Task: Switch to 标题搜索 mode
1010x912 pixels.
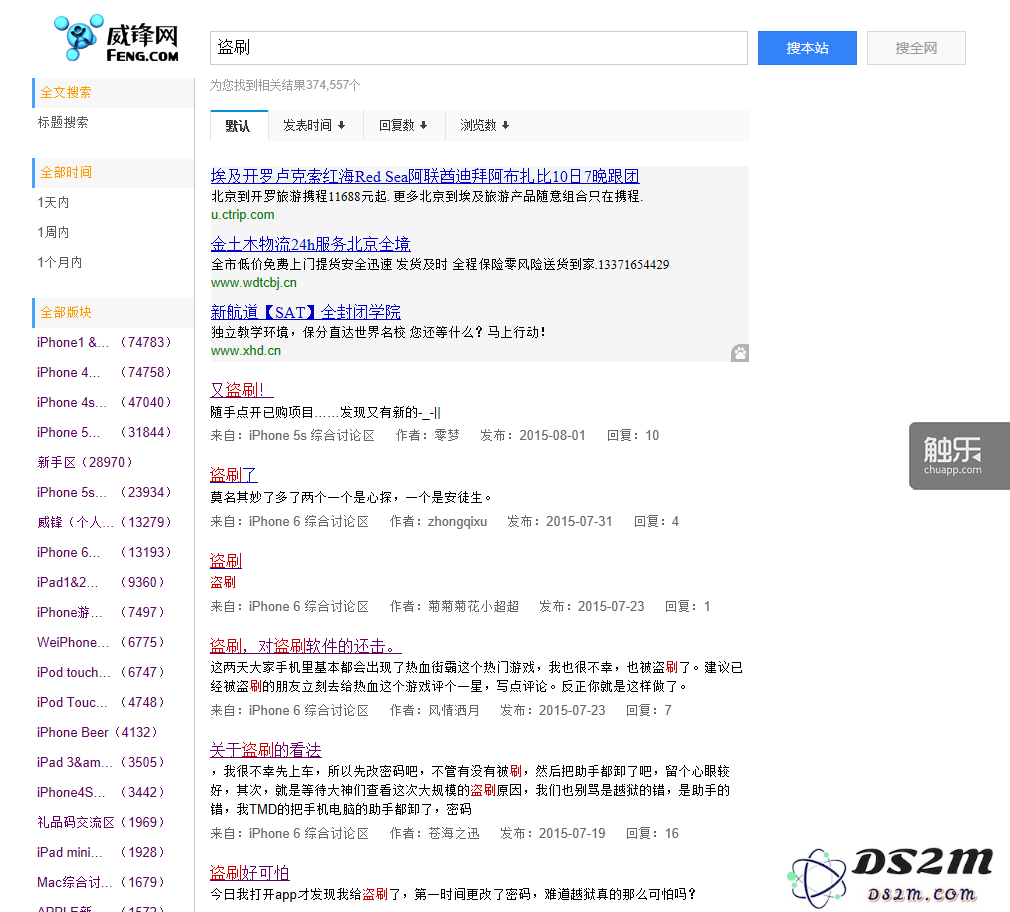Action: coord(63,122)
